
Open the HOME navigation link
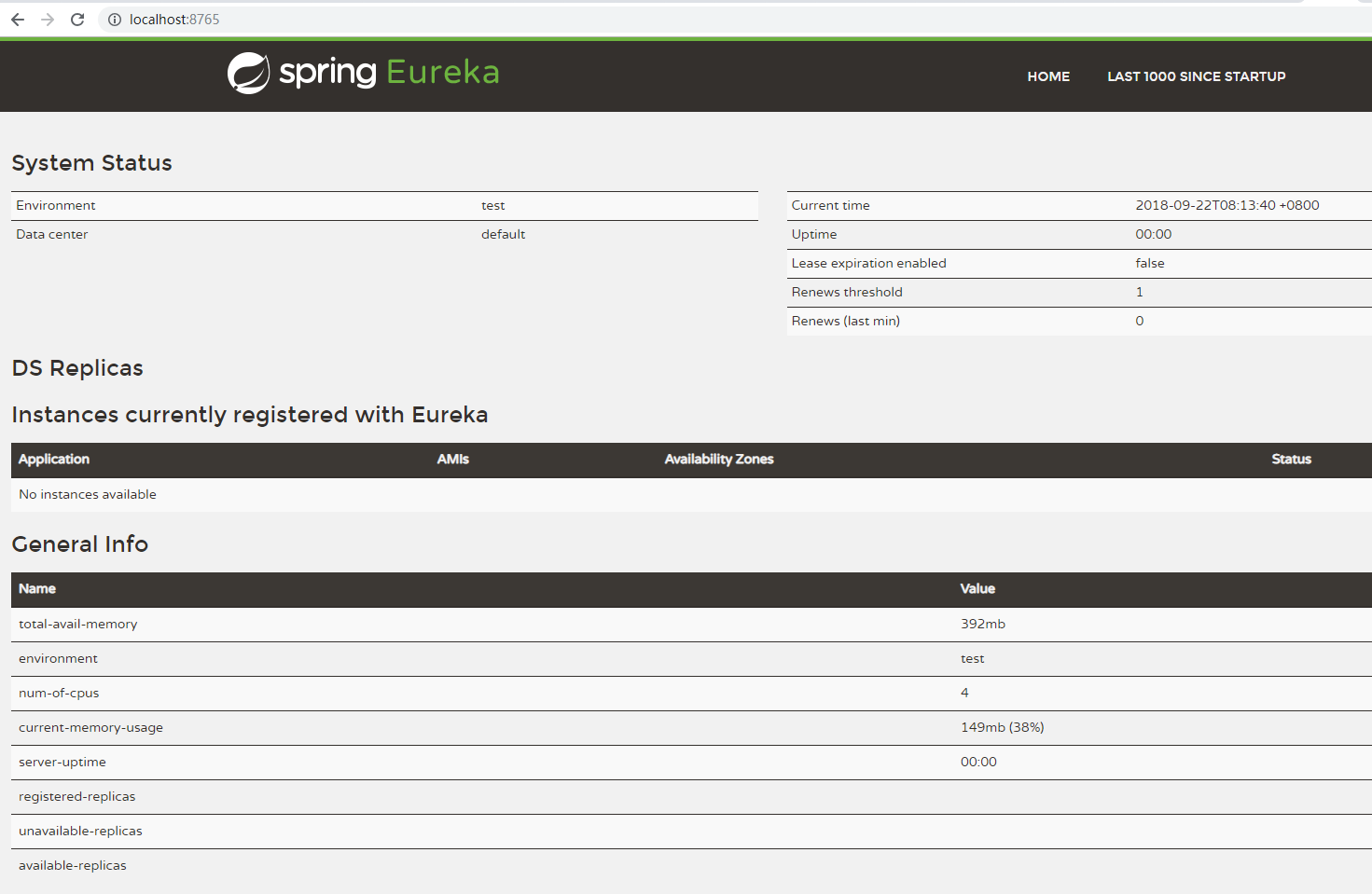click(1048, 76)
